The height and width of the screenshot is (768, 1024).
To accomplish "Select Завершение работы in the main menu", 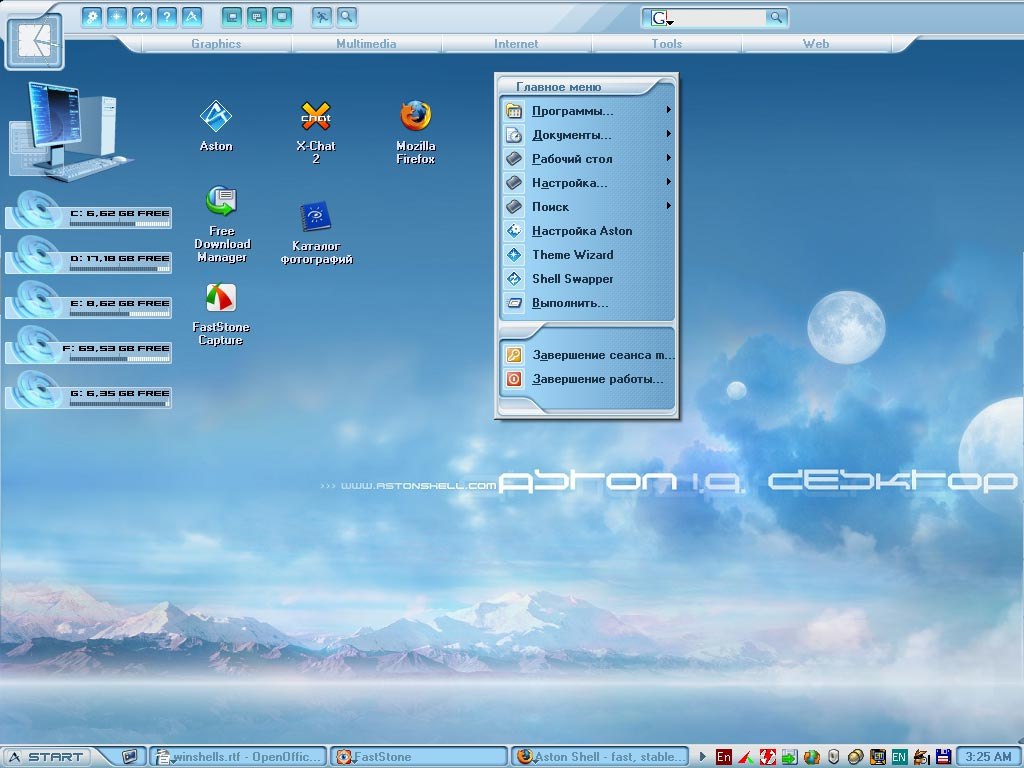I will coord(586,379).
